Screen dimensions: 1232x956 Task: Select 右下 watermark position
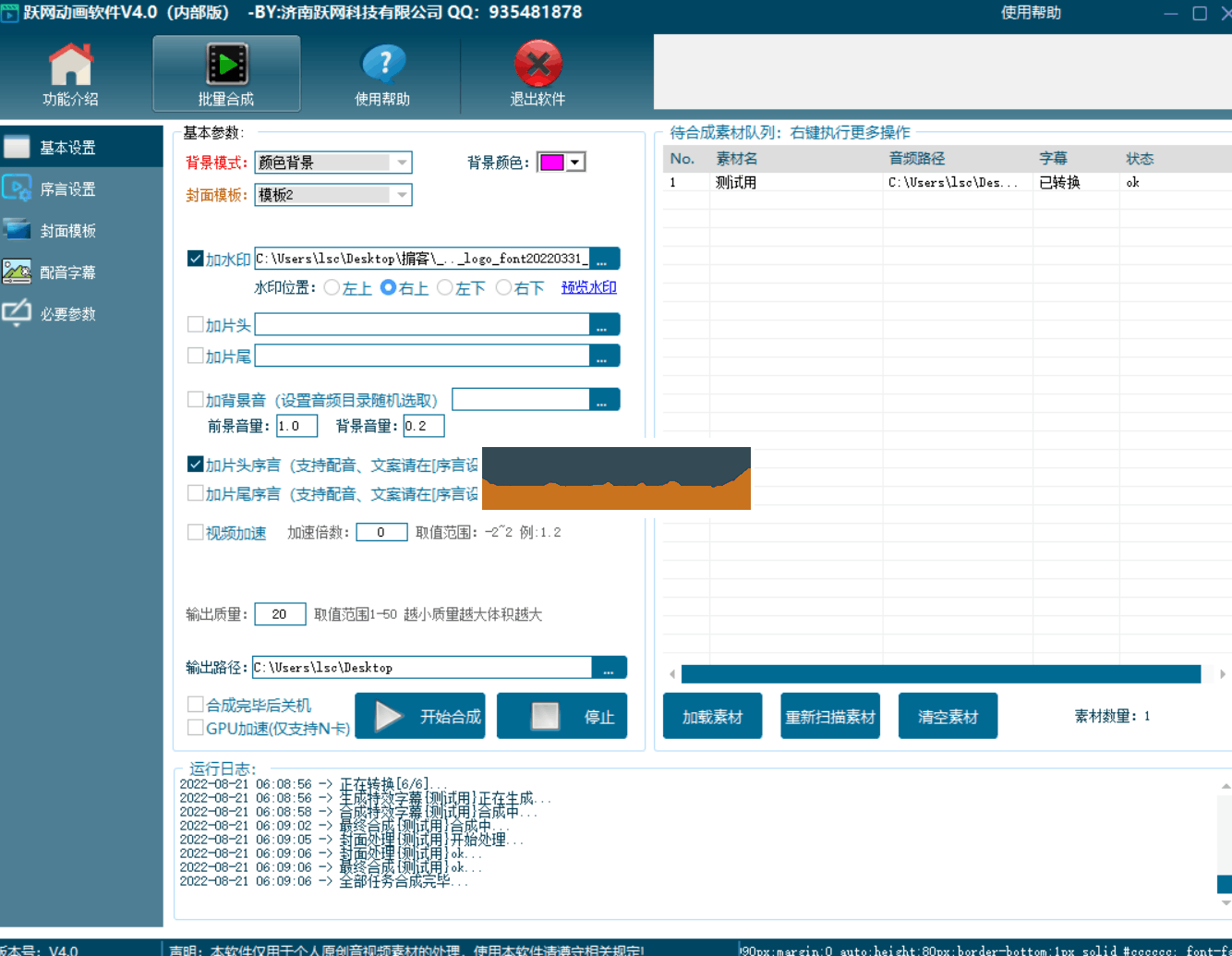[x=504, y=287]
